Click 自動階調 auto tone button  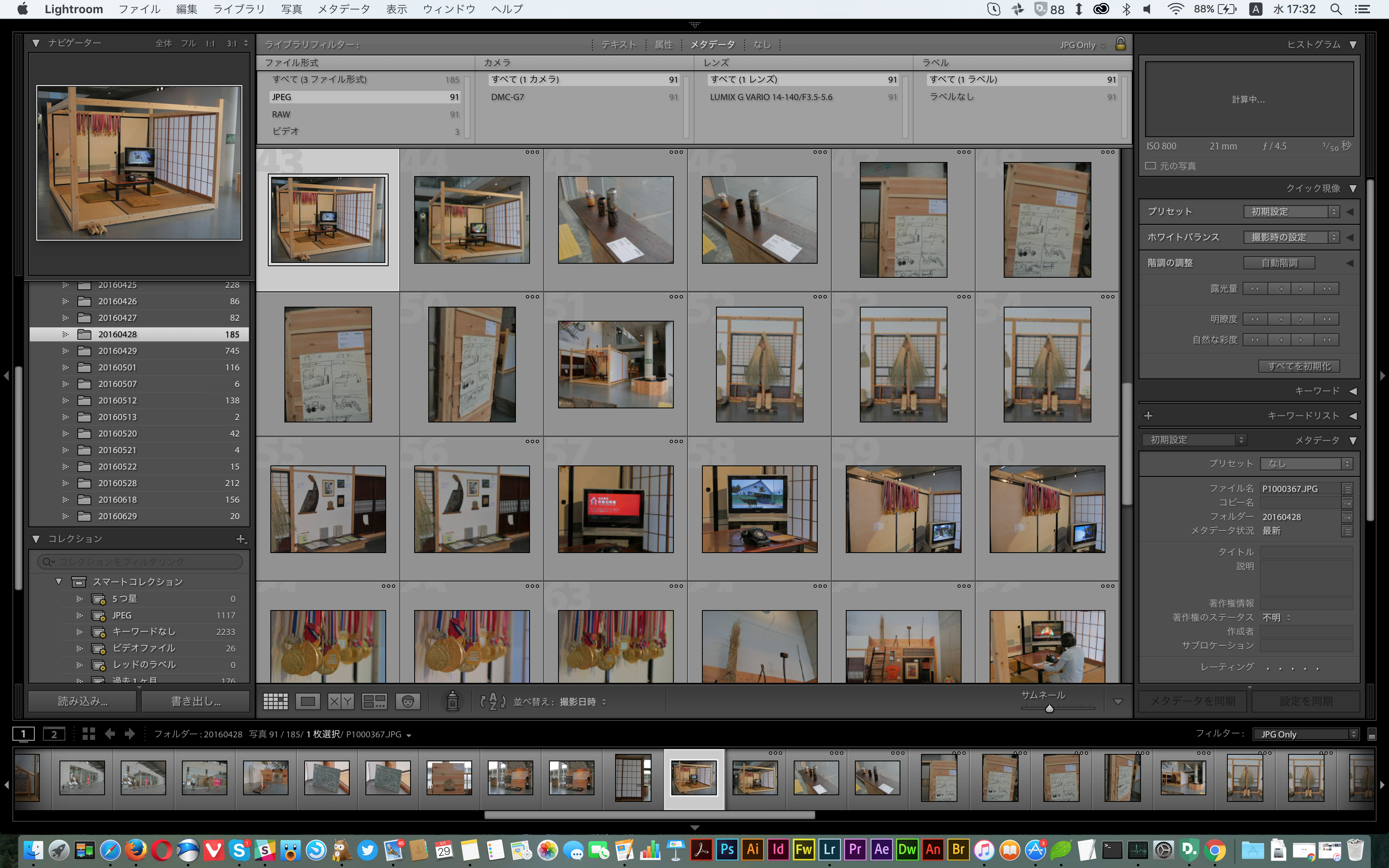click(x=1279, y=263)
